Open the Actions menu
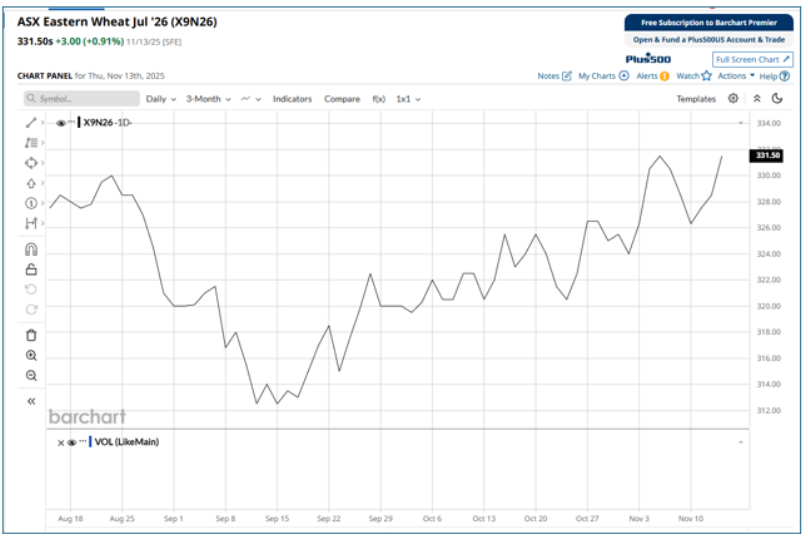The height and width of the screenshot is (540, 808). point(735,76)
